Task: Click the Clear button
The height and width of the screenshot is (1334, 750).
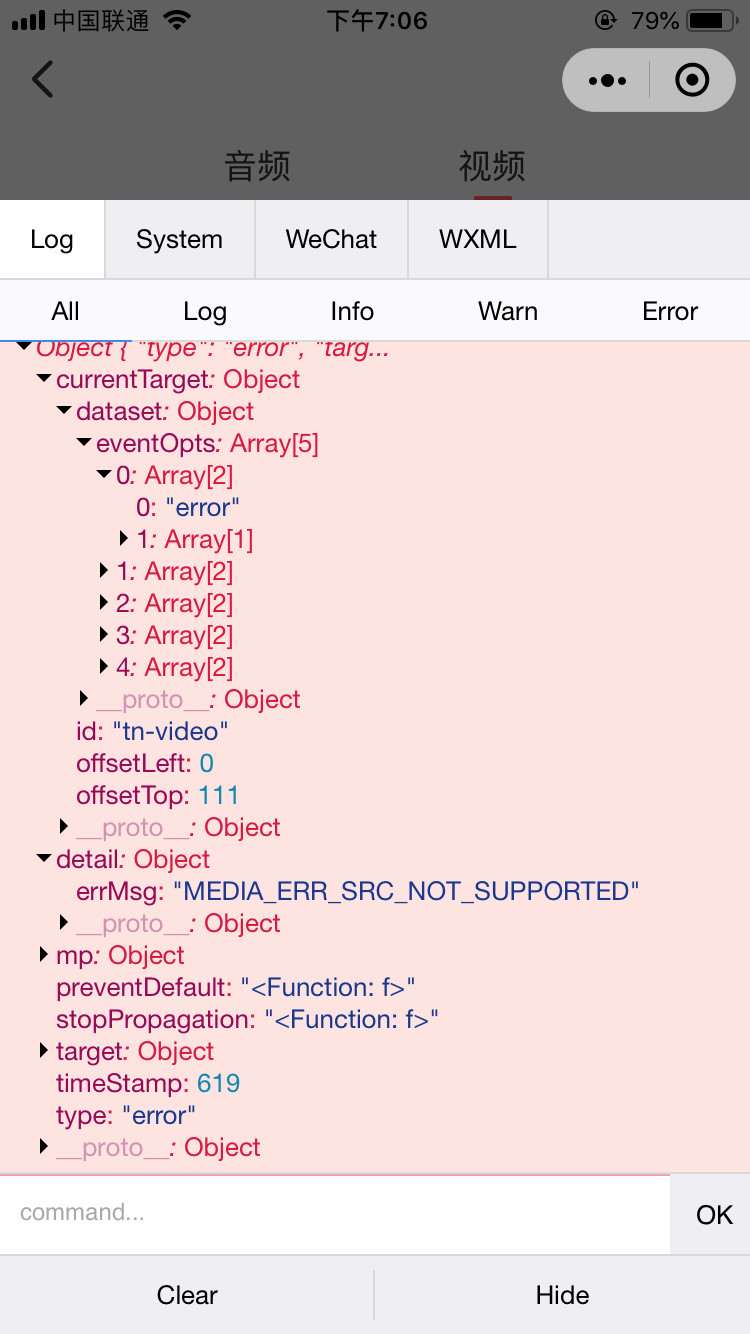Action: click(187, 1295)
